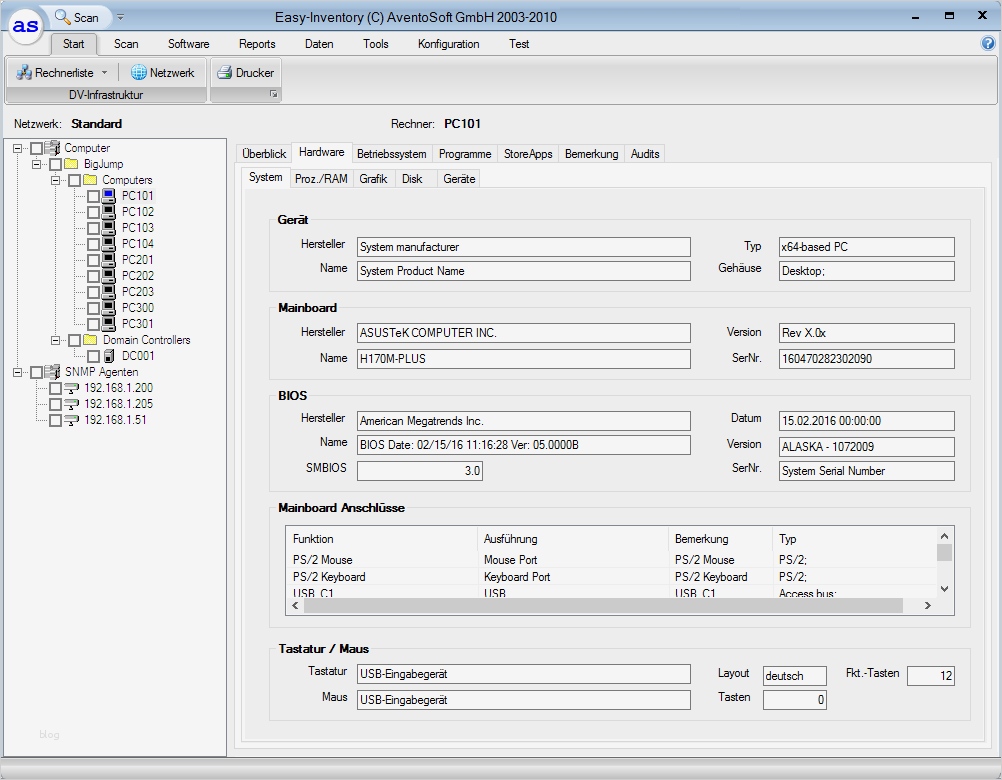Viewport: 1002px width, 780px height.
Task: Switch to the Betriebssystem tab
Action: (x=391, y=154)
